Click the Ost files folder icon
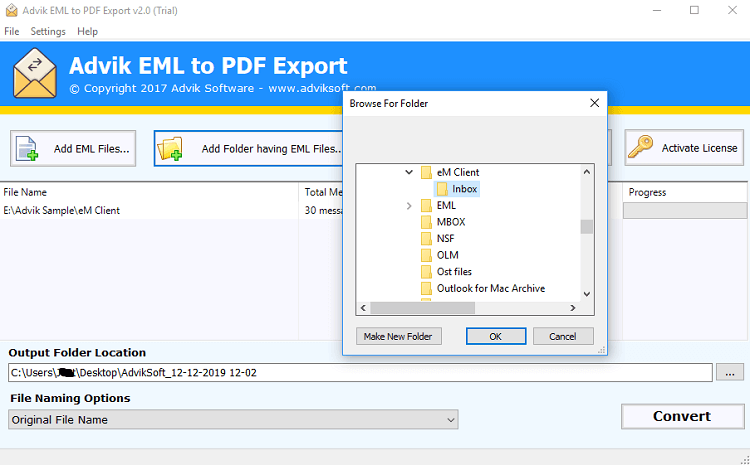 [x=426, y=272]
